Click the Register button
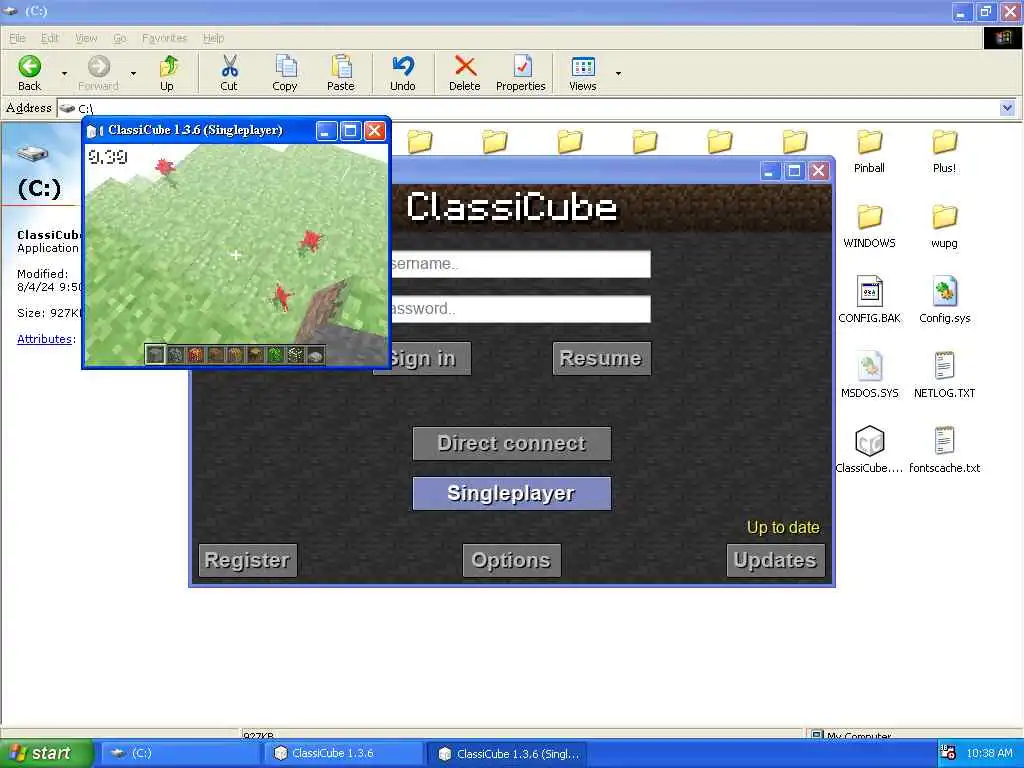This screenshot has height=768, width=1024. click(248, 560)
